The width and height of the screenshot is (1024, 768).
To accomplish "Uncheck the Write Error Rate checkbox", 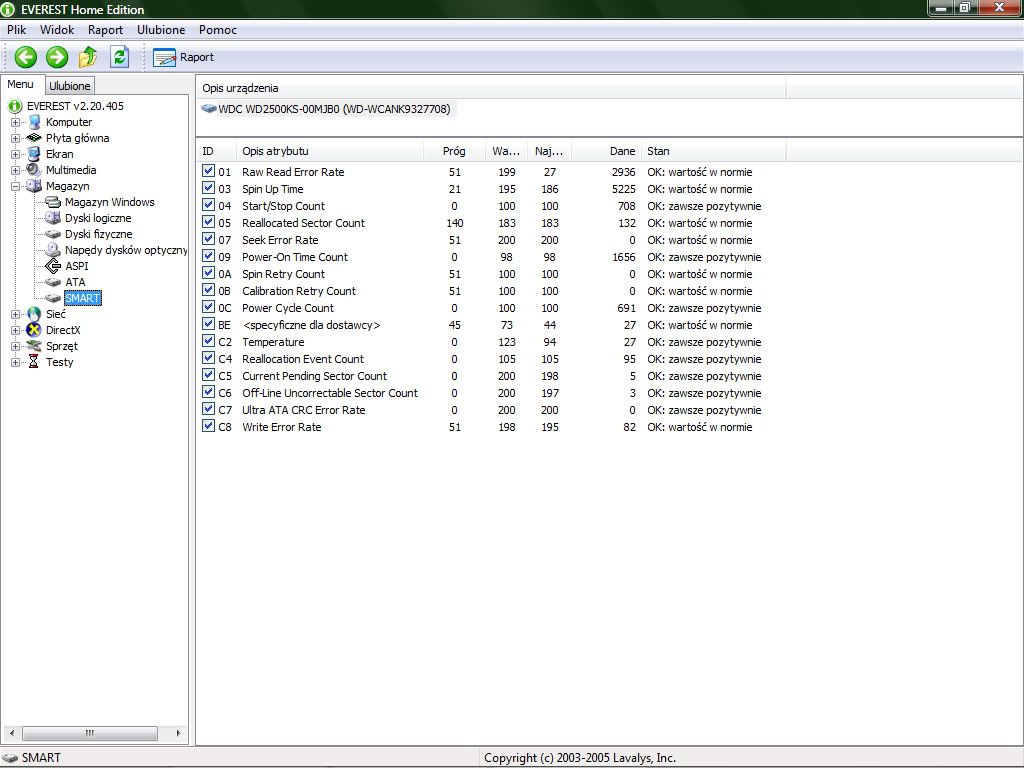I will [209, 427].
